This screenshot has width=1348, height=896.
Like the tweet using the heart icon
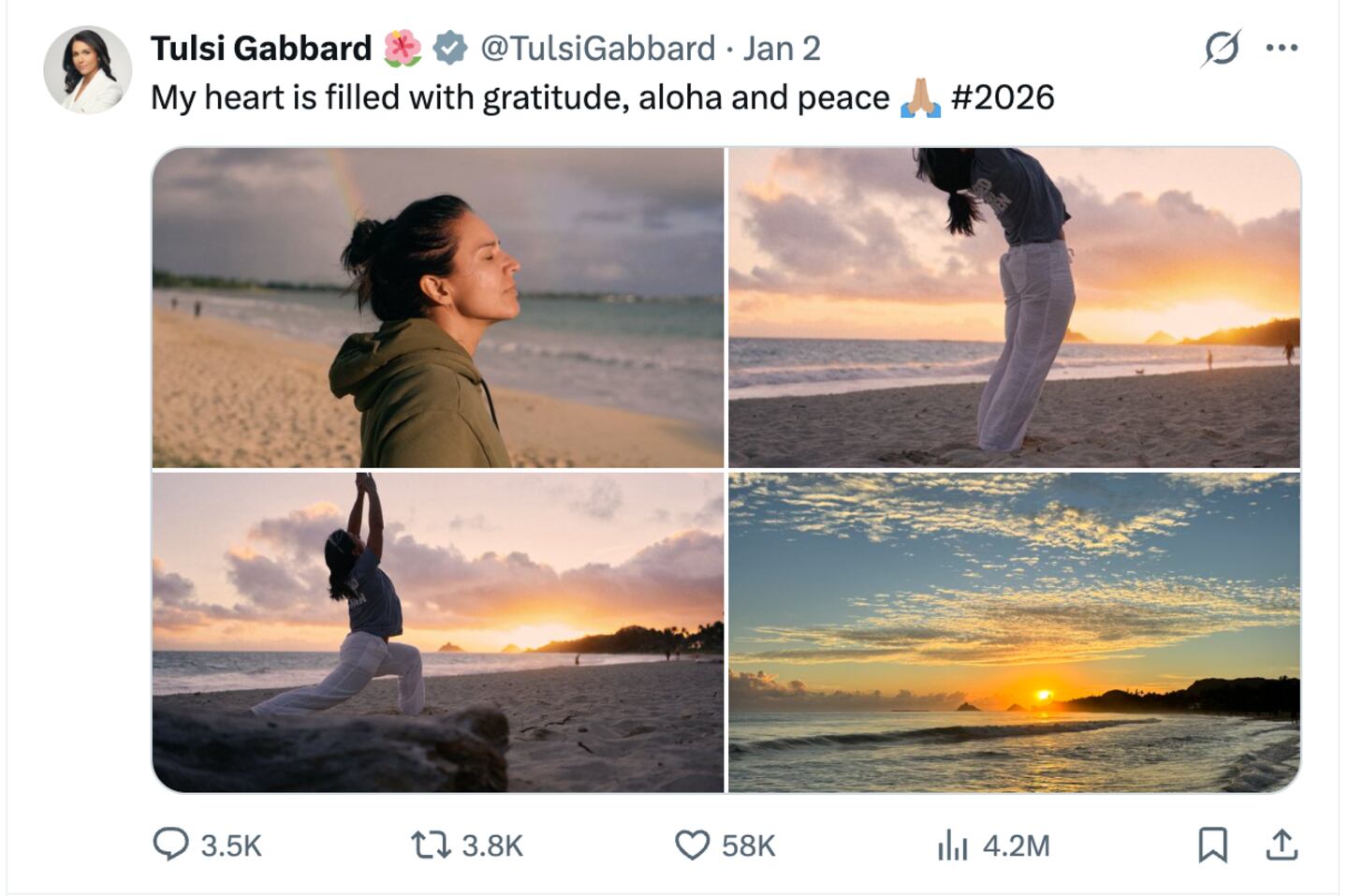[695, 846]
